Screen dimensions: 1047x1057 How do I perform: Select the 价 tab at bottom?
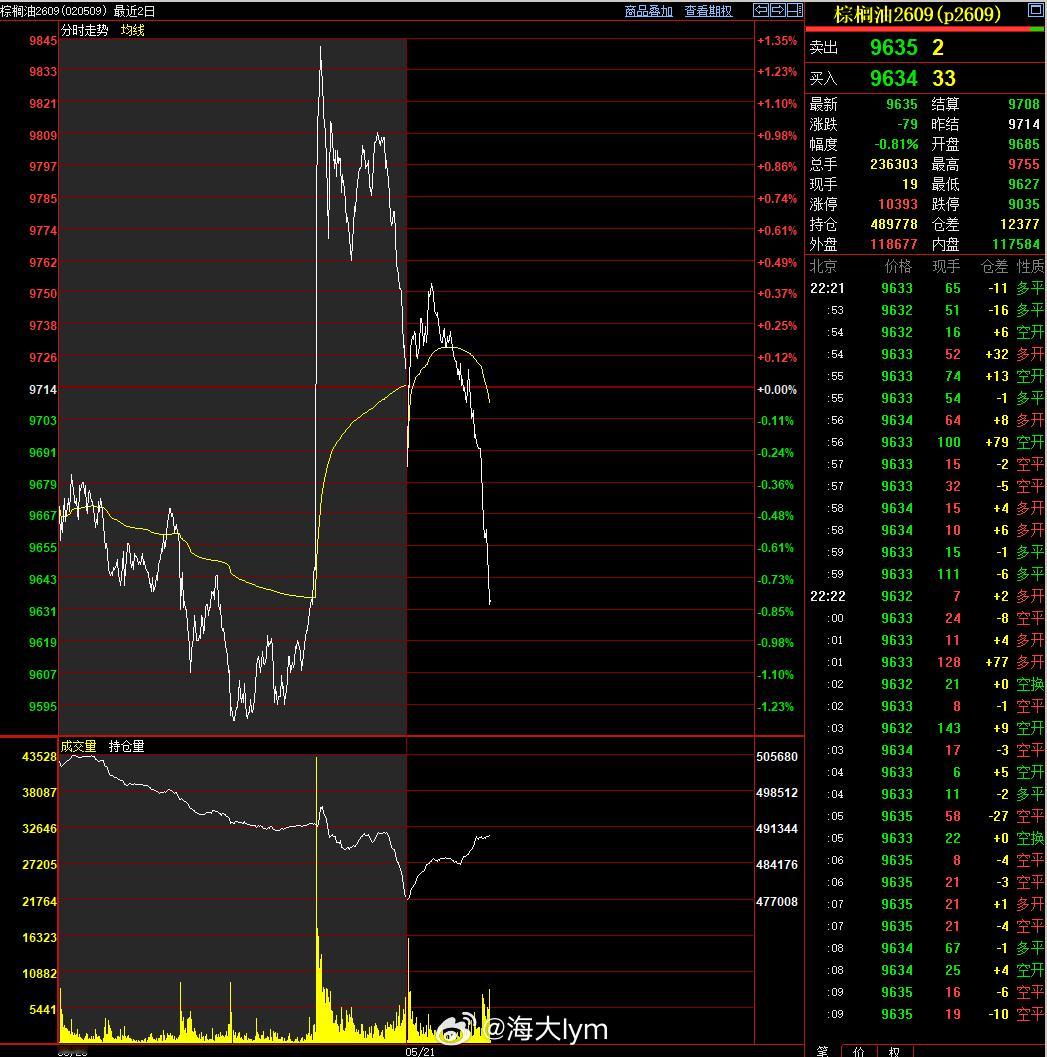(x=858, y=1051)
